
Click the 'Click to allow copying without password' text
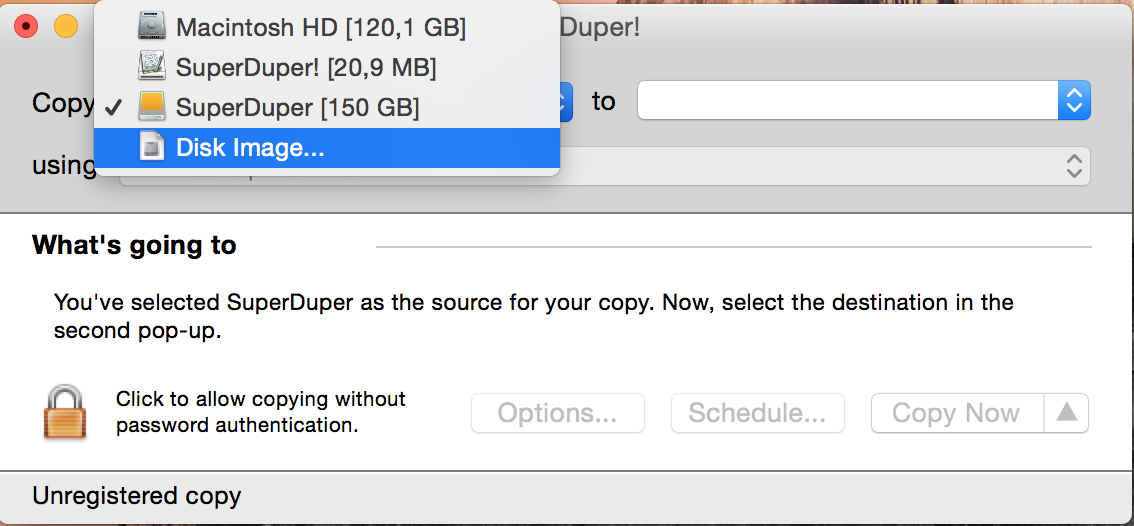click(261, 412)
